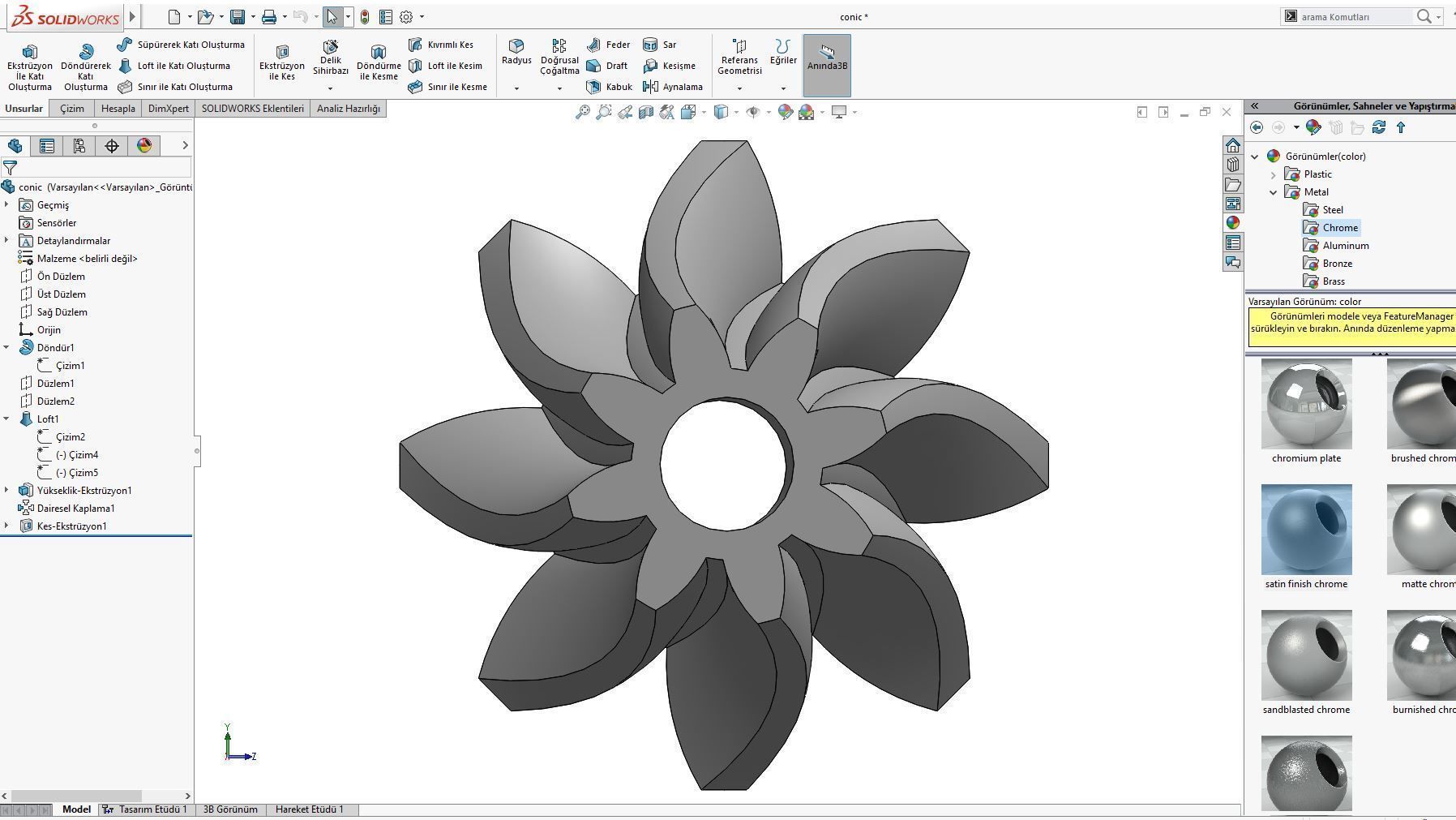Toggle the Anında3B button
Screen dimensions: 1456x820
[x=827, y=65]
